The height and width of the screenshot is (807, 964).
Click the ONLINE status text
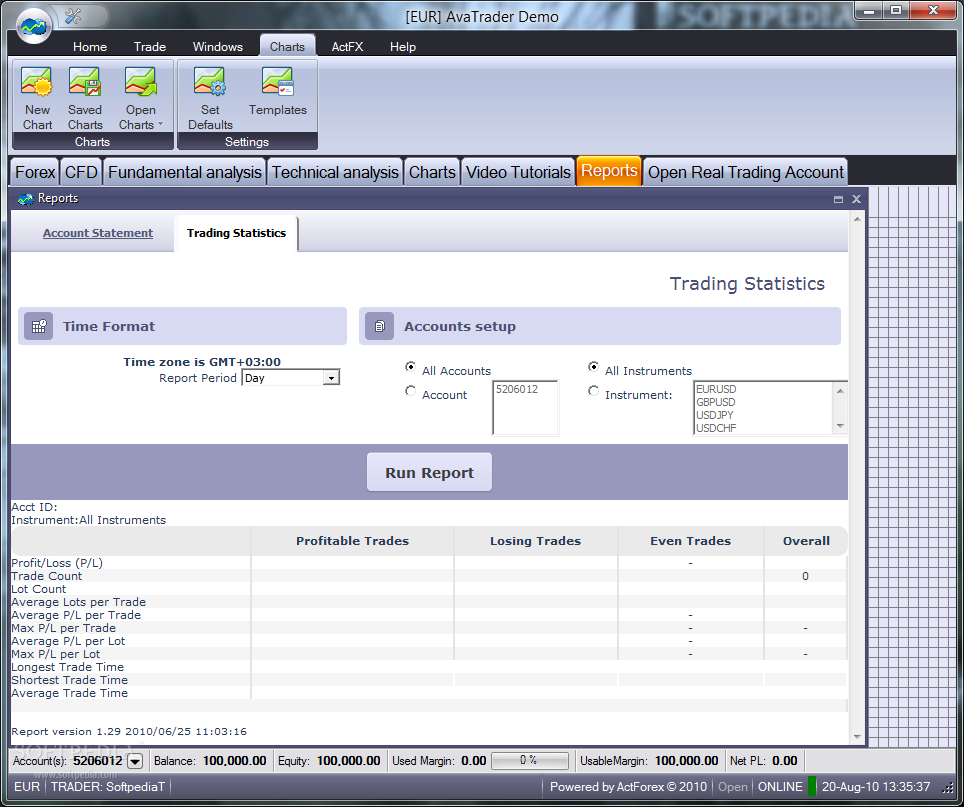tap(780, 787)
